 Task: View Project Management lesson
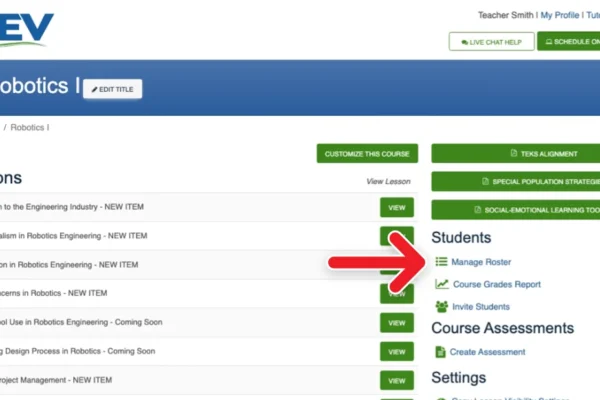397,380
